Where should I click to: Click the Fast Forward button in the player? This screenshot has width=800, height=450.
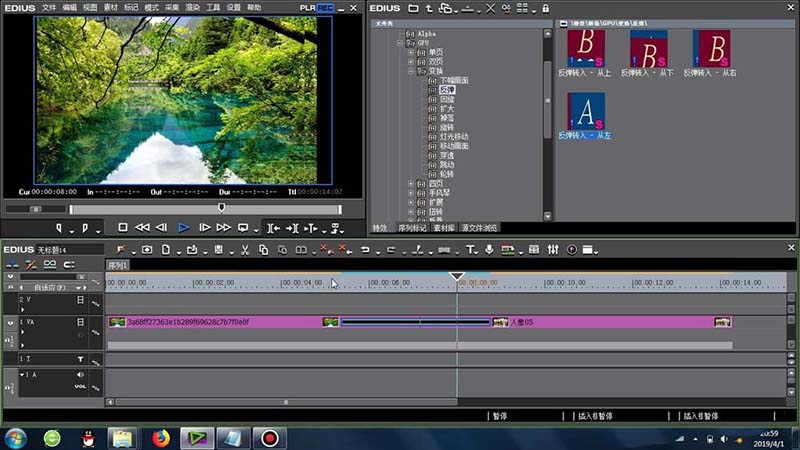pyautogui.click(x=222, y=228)
